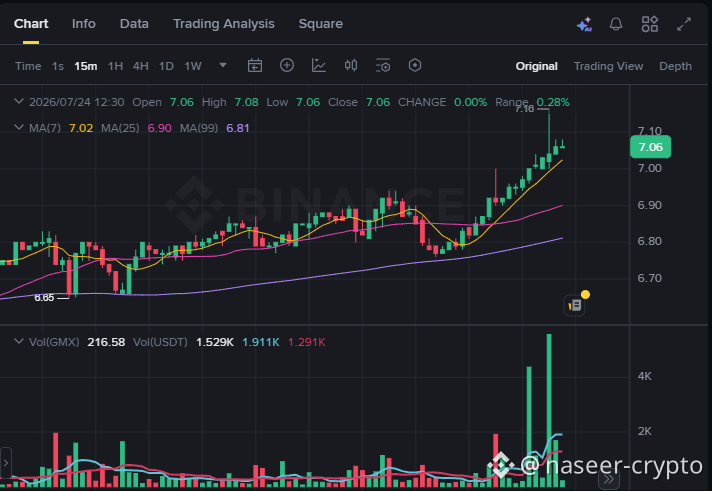
Task: Click the MA(7) value 7.02
Action: pos(81,128)
